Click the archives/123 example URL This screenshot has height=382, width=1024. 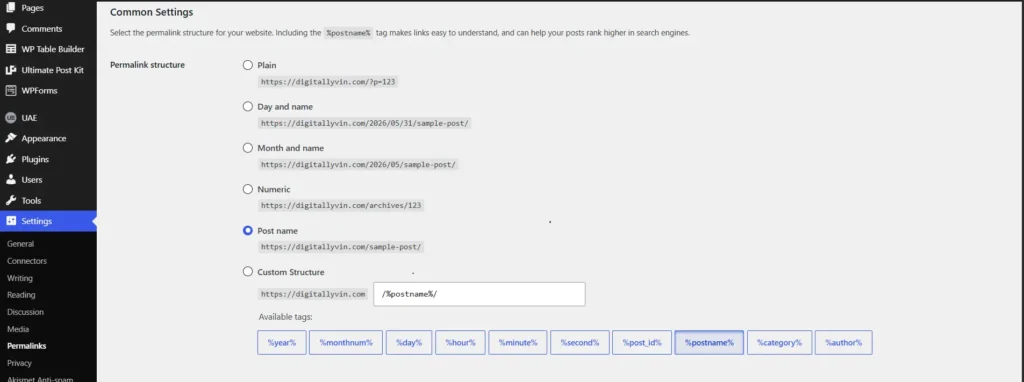point(342,206)
